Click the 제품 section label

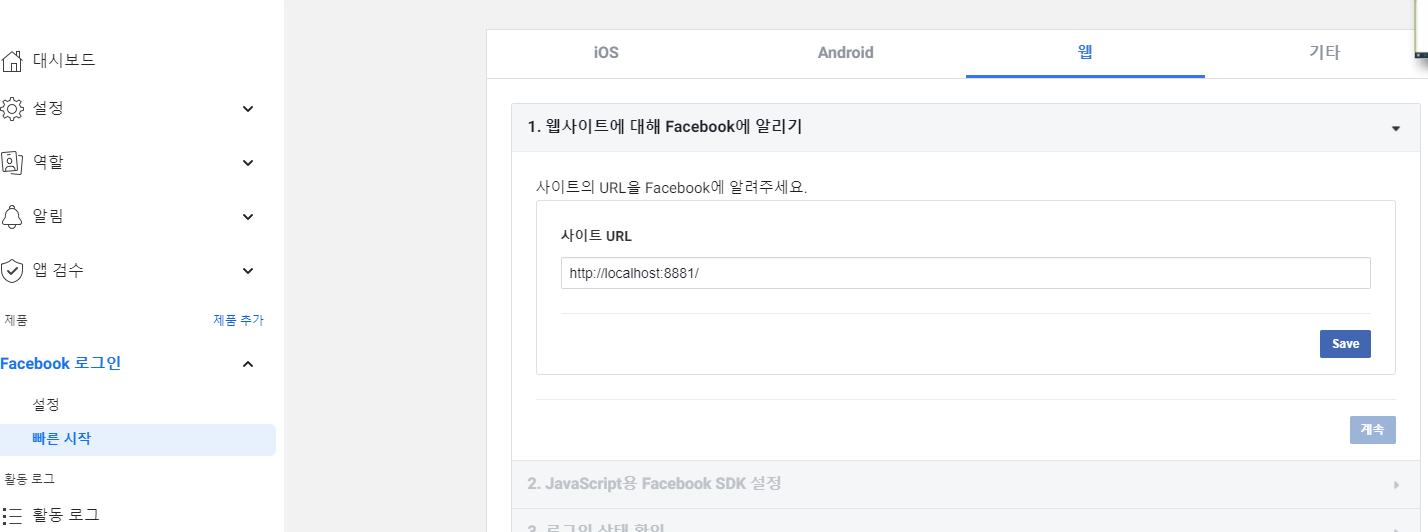point(16,320)
